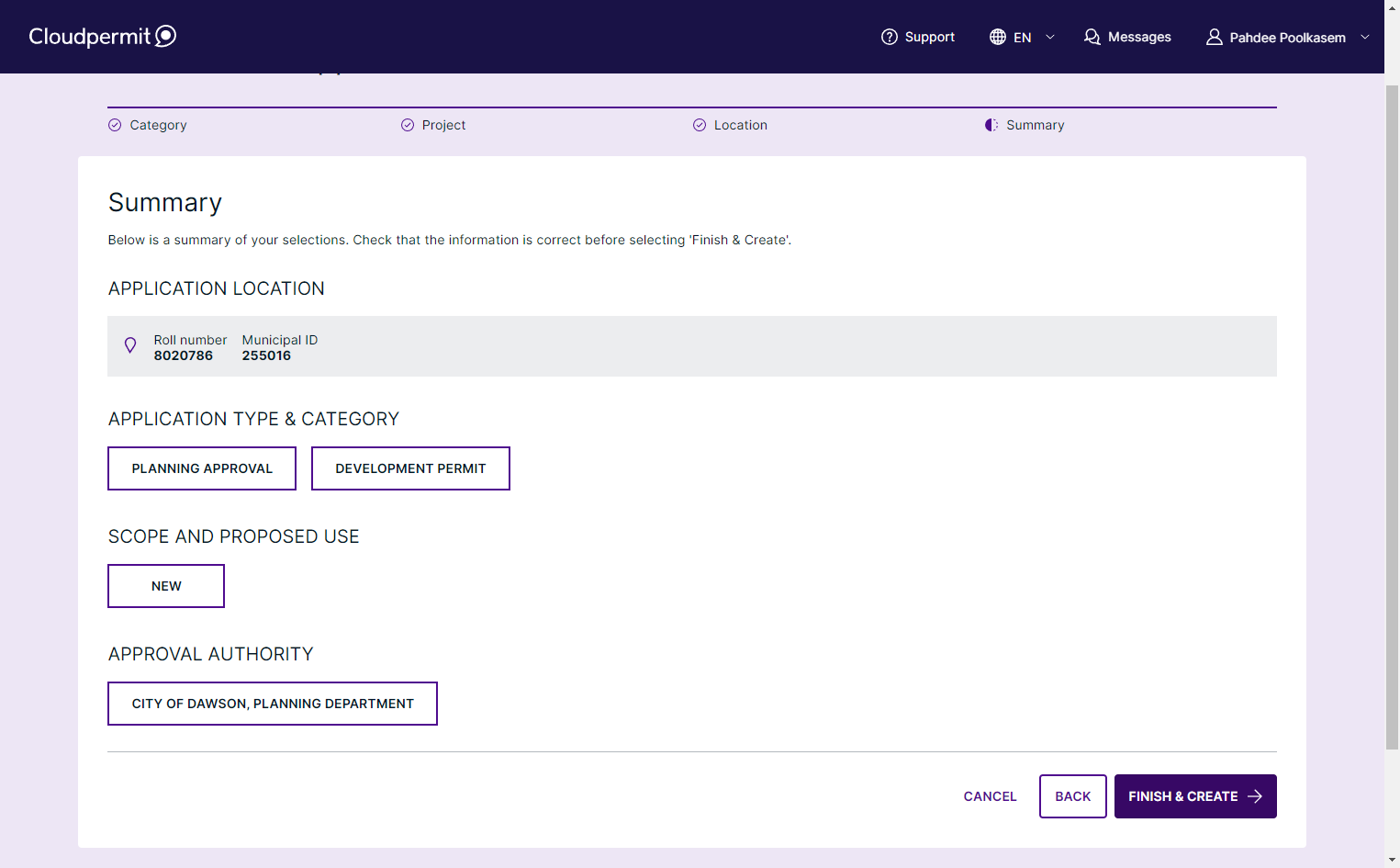Click the summary instructions sentence

450,240
